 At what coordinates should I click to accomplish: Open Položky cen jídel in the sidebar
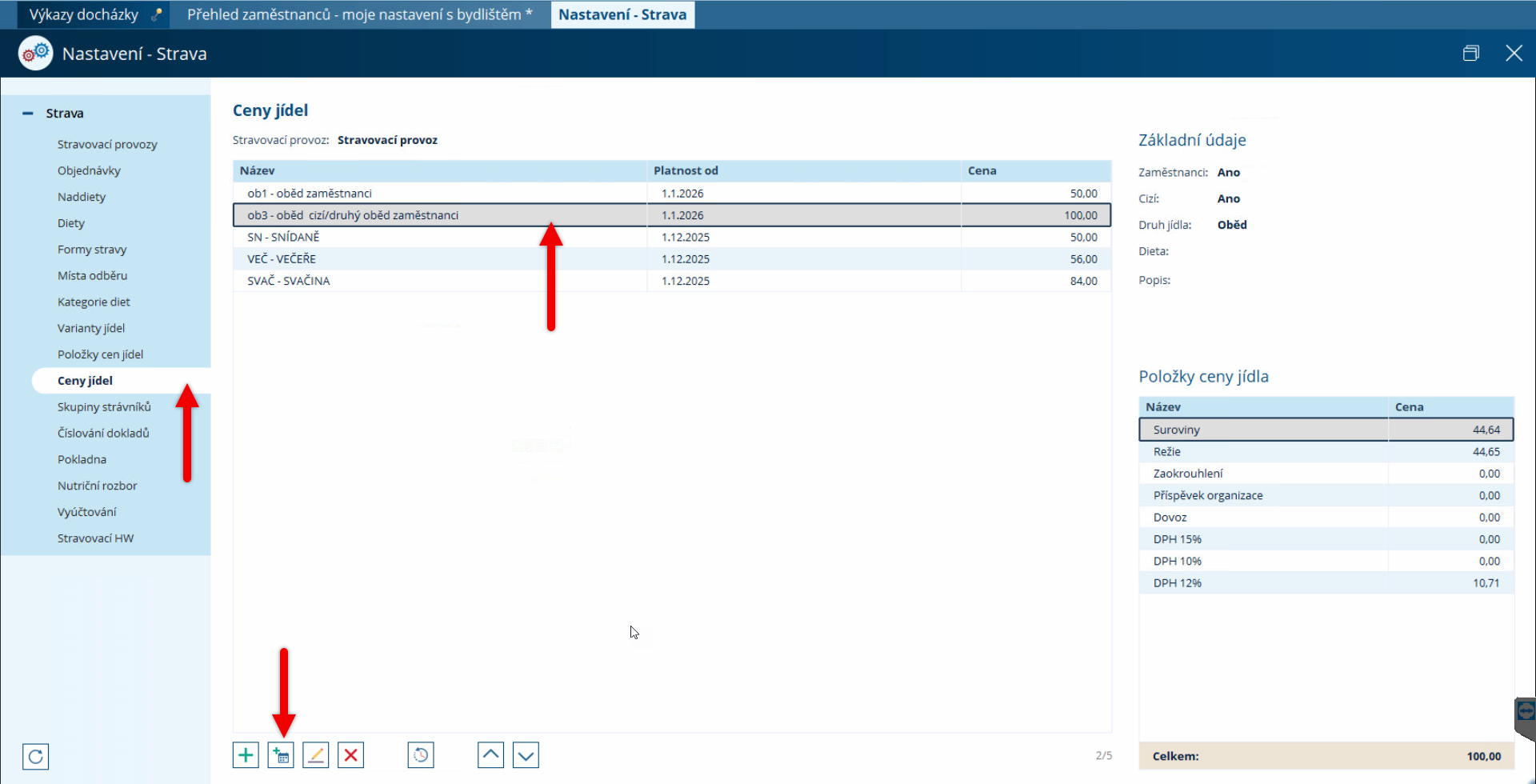pyautogui.click(x=100, y=354)
